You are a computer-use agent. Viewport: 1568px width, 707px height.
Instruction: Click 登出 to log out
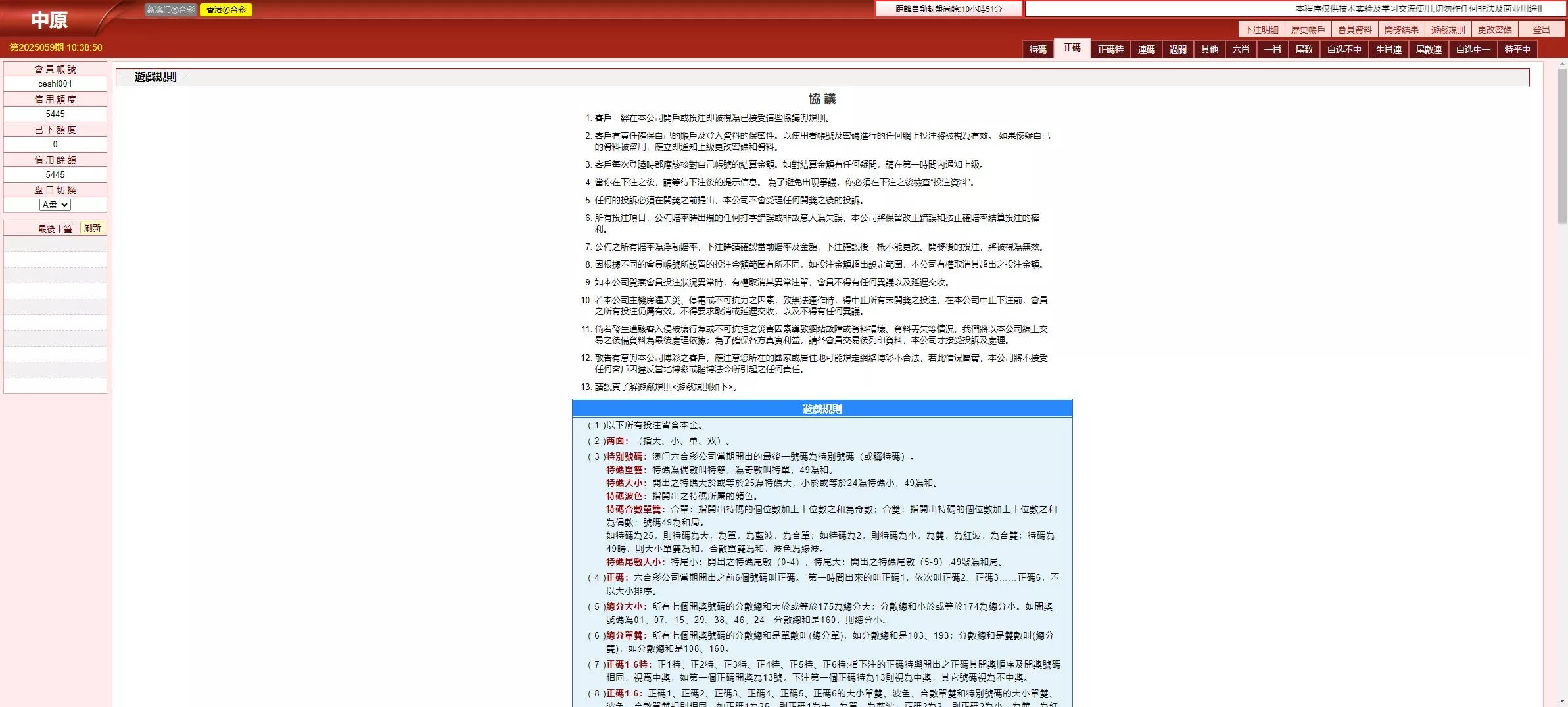(x=1541, y=29)
